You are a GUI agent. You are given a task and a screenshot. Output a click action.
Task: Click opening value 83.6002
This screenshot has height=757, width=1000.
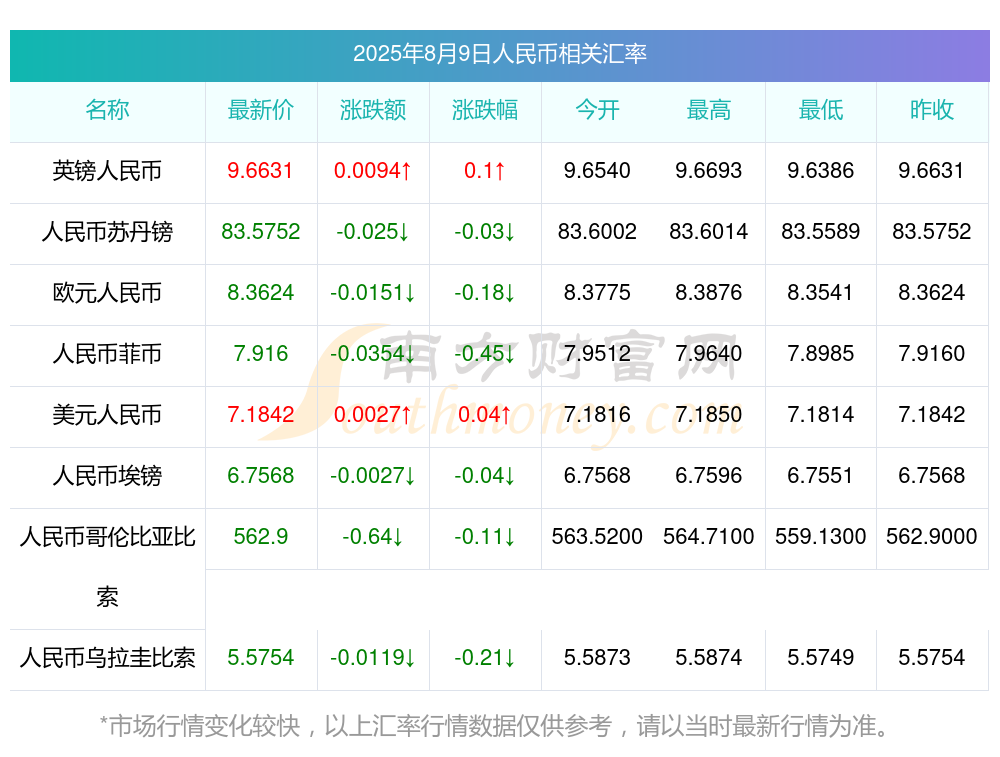597,232
